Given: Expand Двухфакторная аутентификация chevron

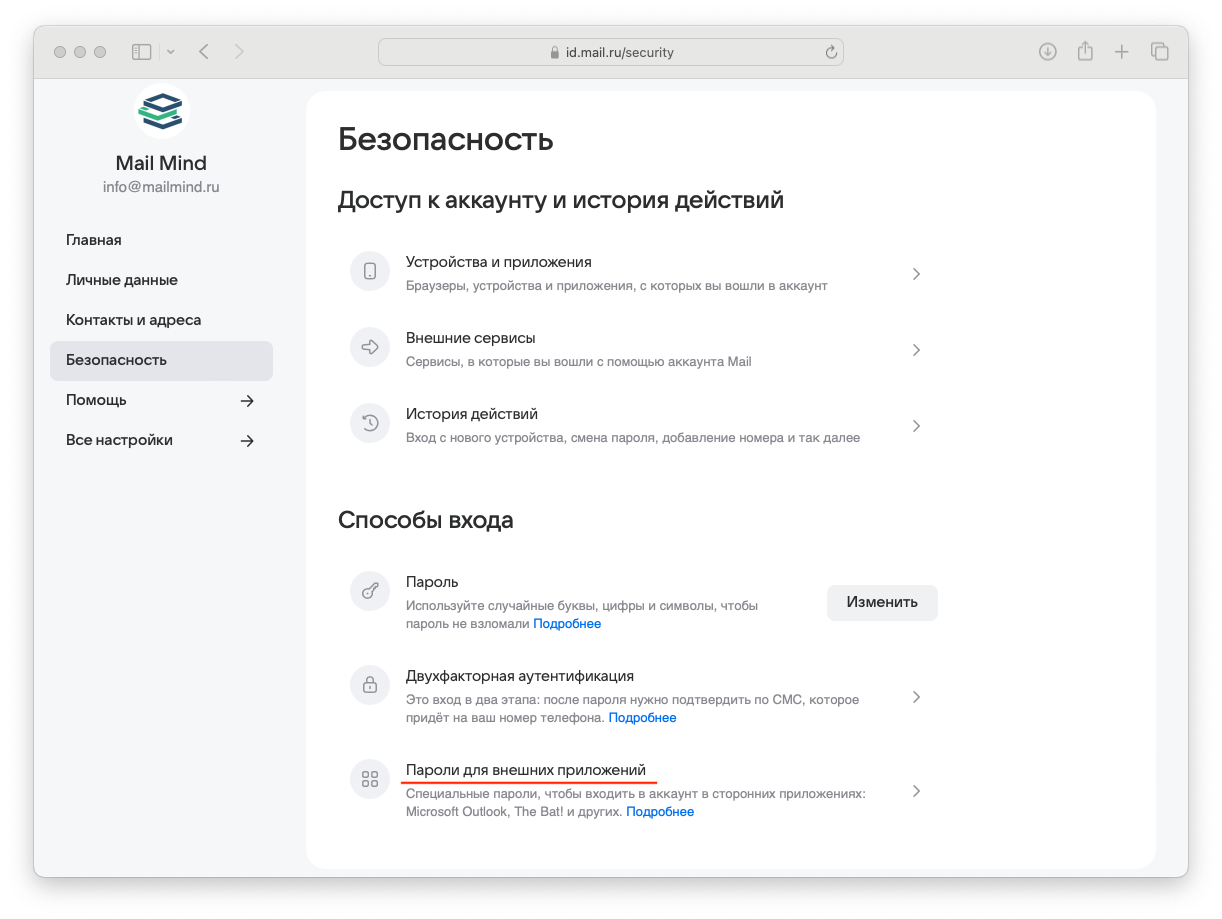Looking at the screenshot, I should click(916, 697).
